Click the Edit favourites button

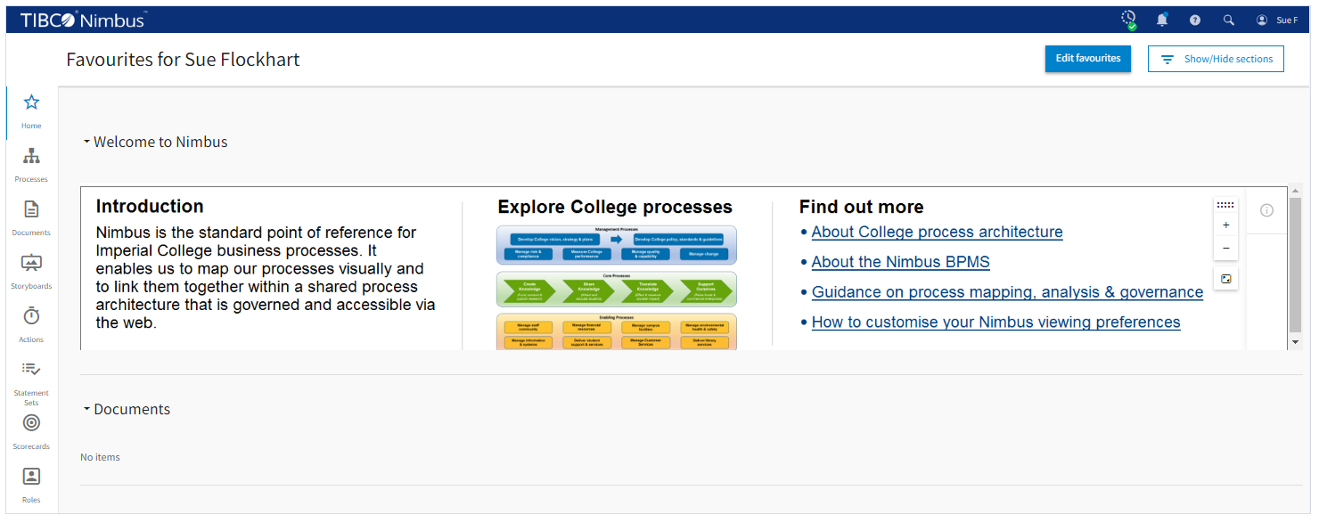[1088, 59]
